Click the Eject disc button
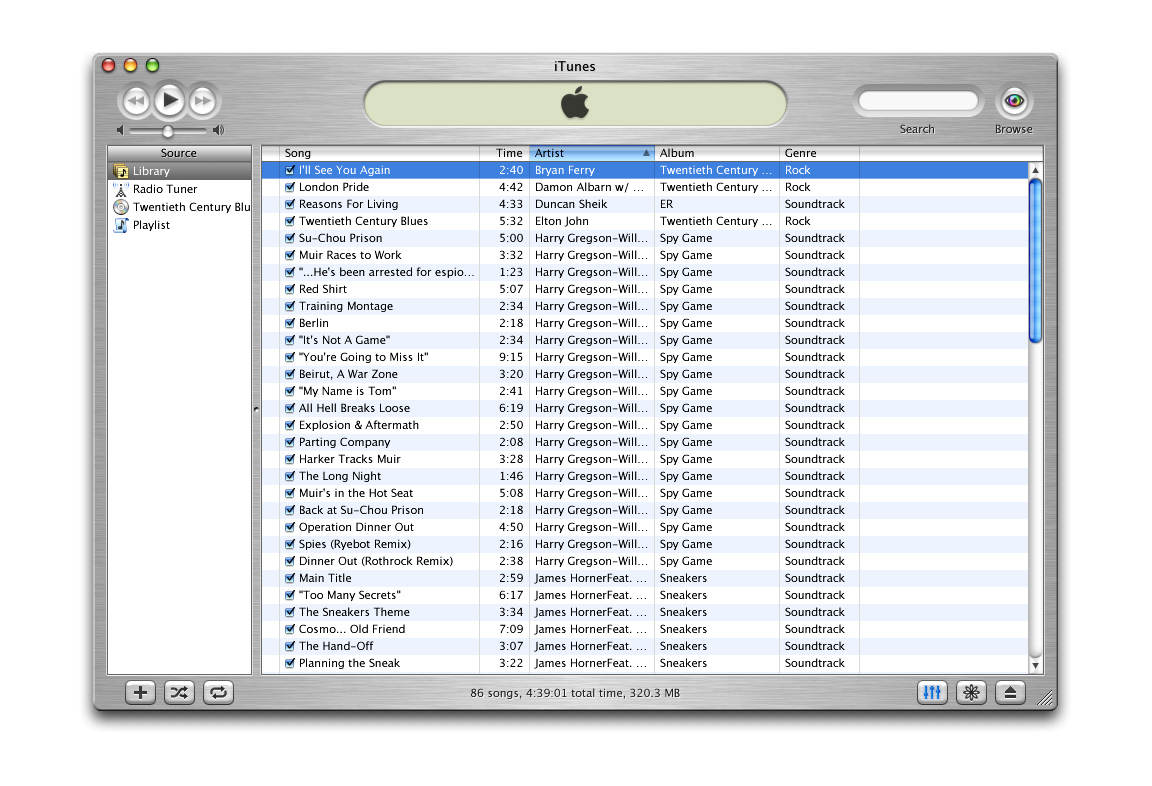This screenshot has height=786, width=1152. [1010, 692]
